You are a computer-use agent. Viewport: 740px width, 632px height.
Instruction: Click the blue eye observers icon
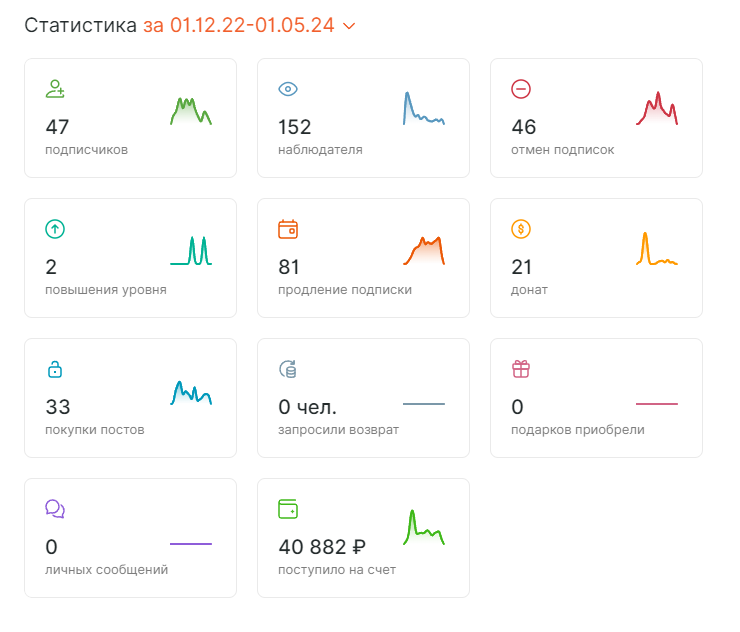288,89
